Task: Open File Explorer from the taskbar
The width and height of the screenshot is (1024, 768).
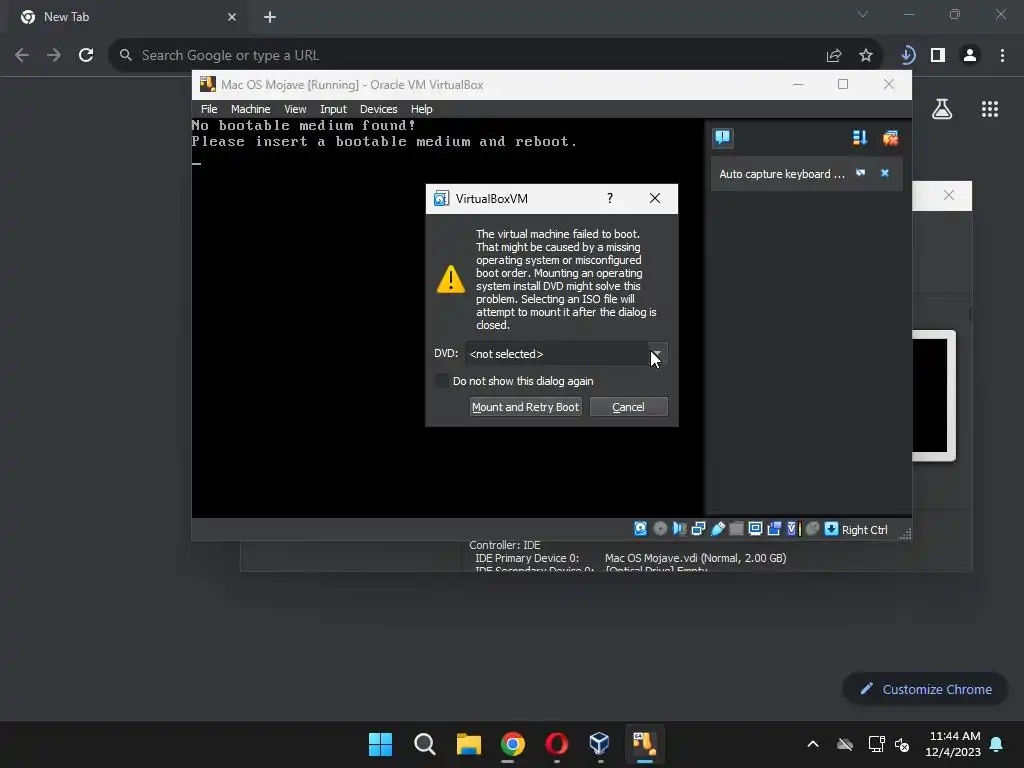Action: point(468,744)
